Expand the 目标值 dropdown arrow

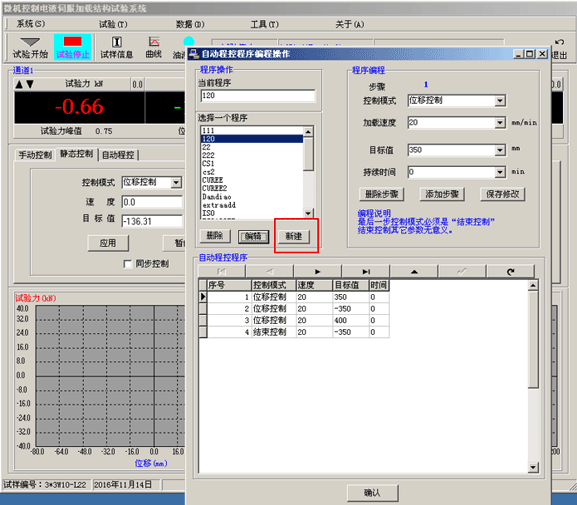point(499,150)
